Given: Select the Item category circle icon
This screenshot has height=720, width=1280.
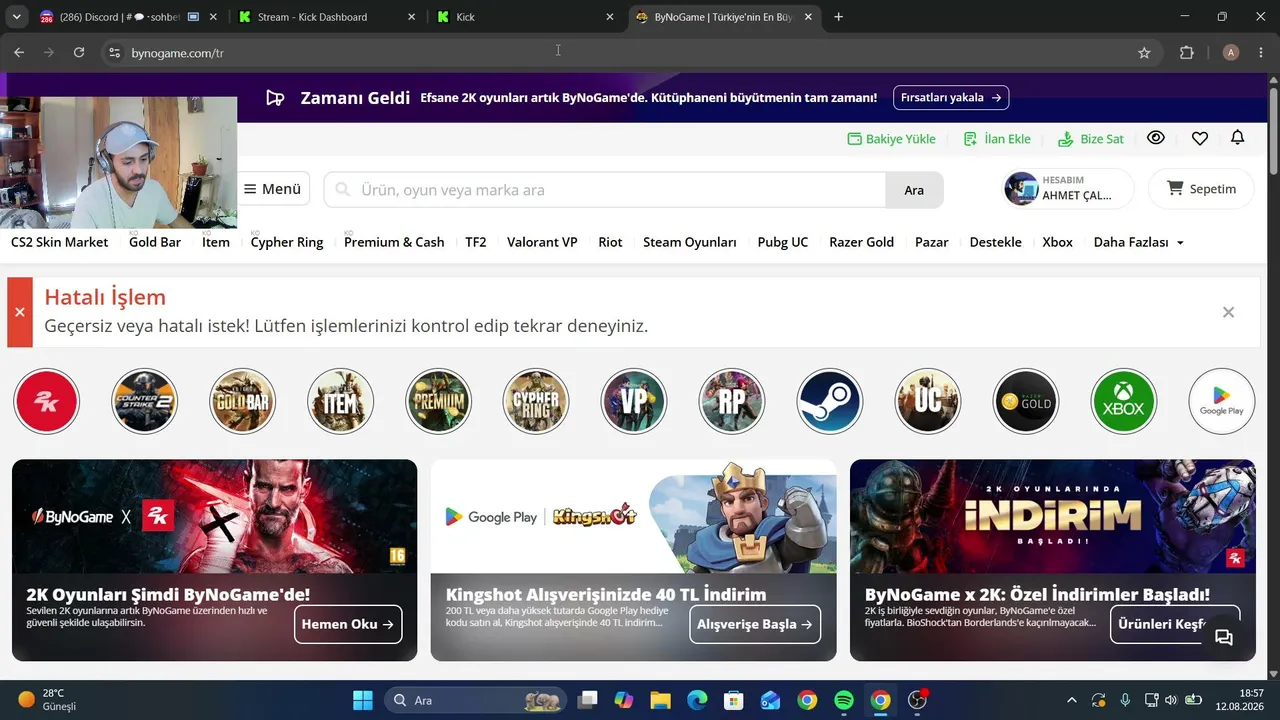Looking at the screenshot, I should (x=340, y=402).
